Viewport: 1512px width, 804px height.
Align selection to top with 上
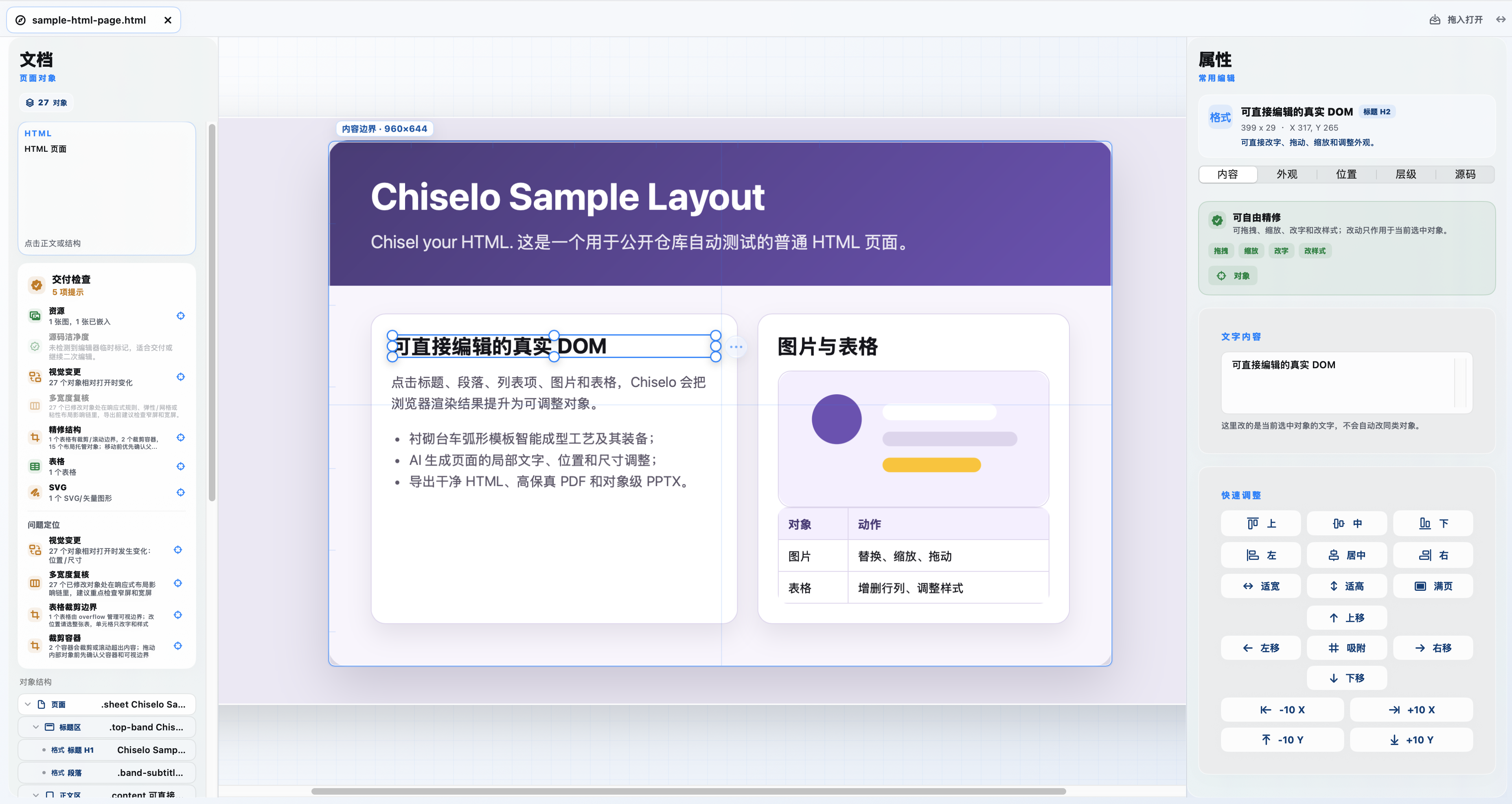click(x=1260, y=523)
